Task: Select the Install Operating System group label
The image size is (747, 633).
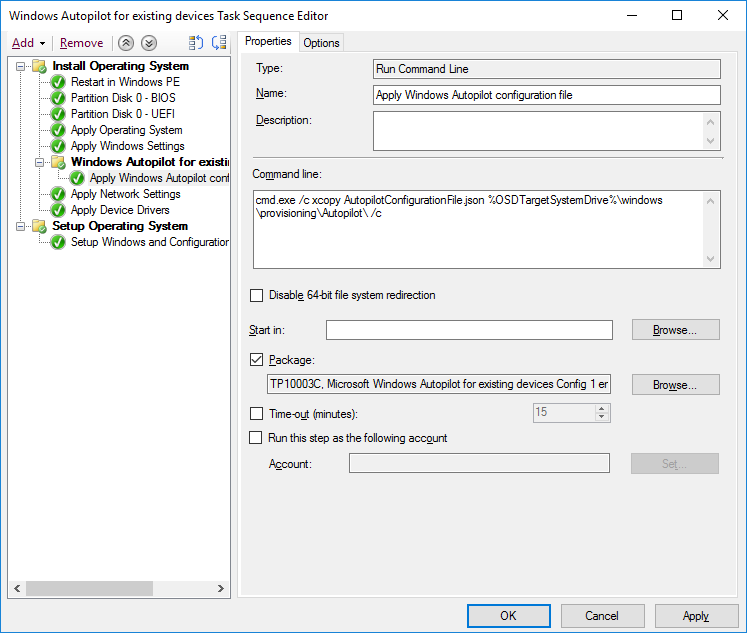Action: 121,66
